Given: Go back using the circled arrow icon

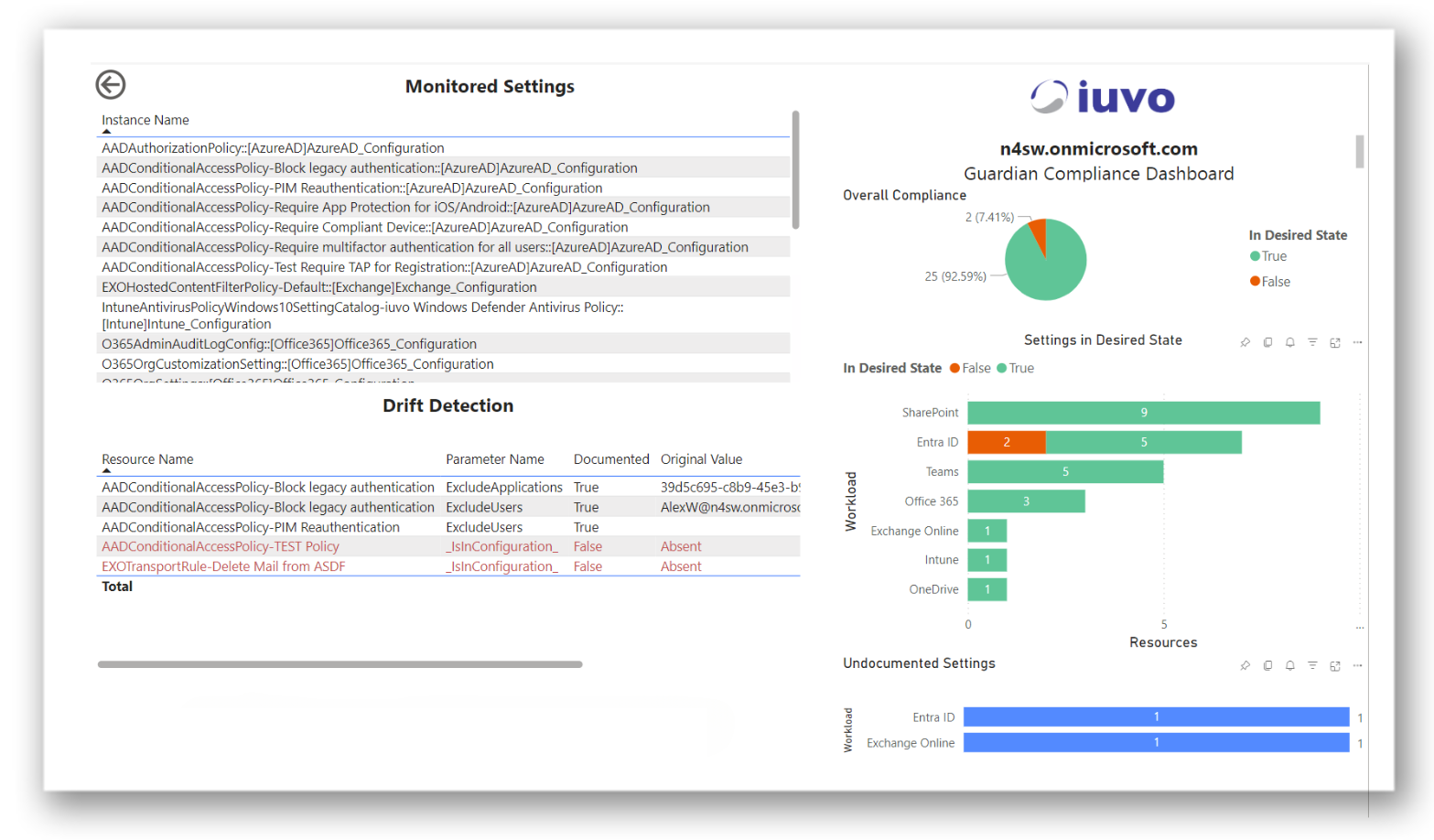Looking at the screenshot, I should (x=111, y=85).
